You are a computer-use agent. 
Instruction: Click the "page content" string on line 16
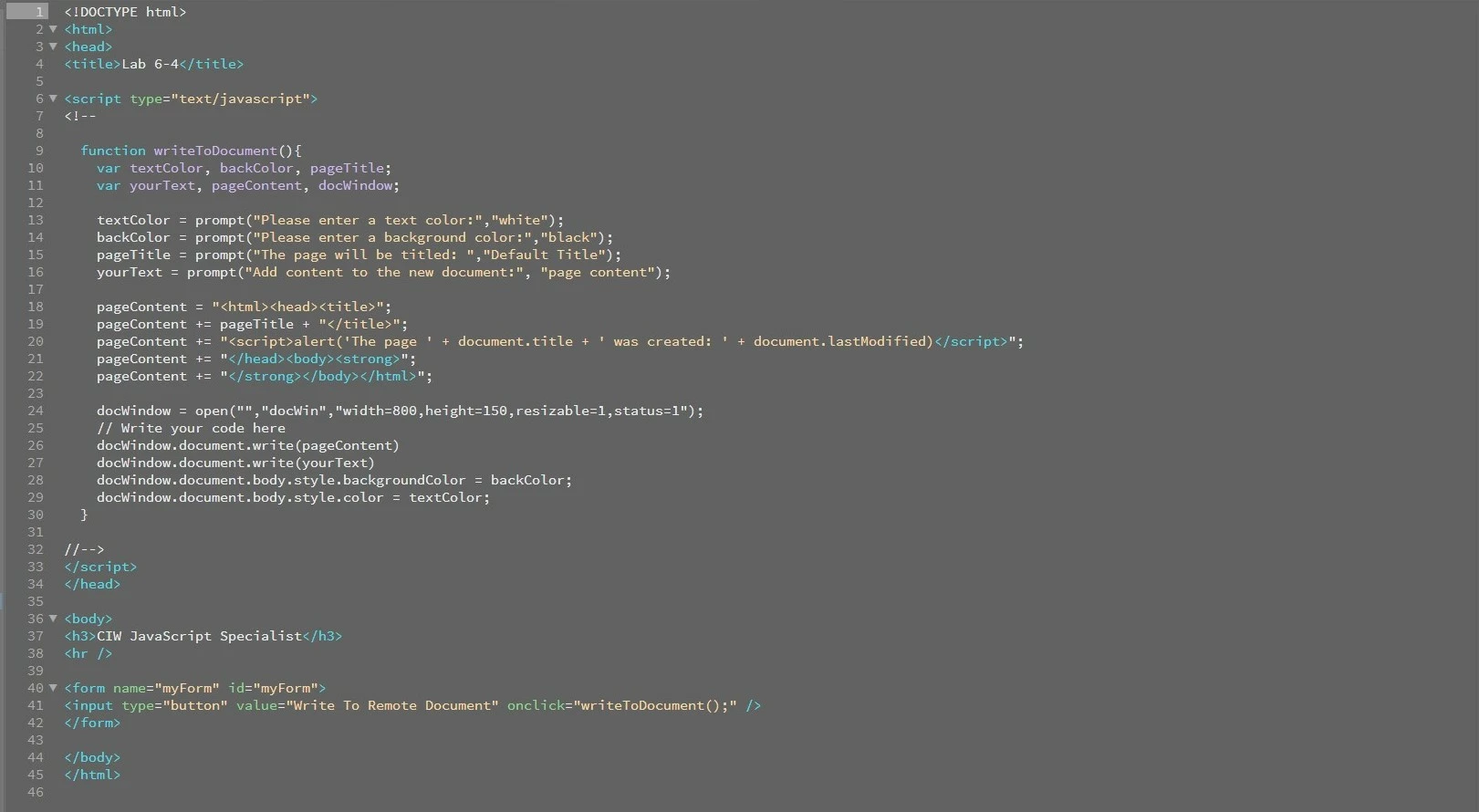pyautogui.click(x=598, y=272)
